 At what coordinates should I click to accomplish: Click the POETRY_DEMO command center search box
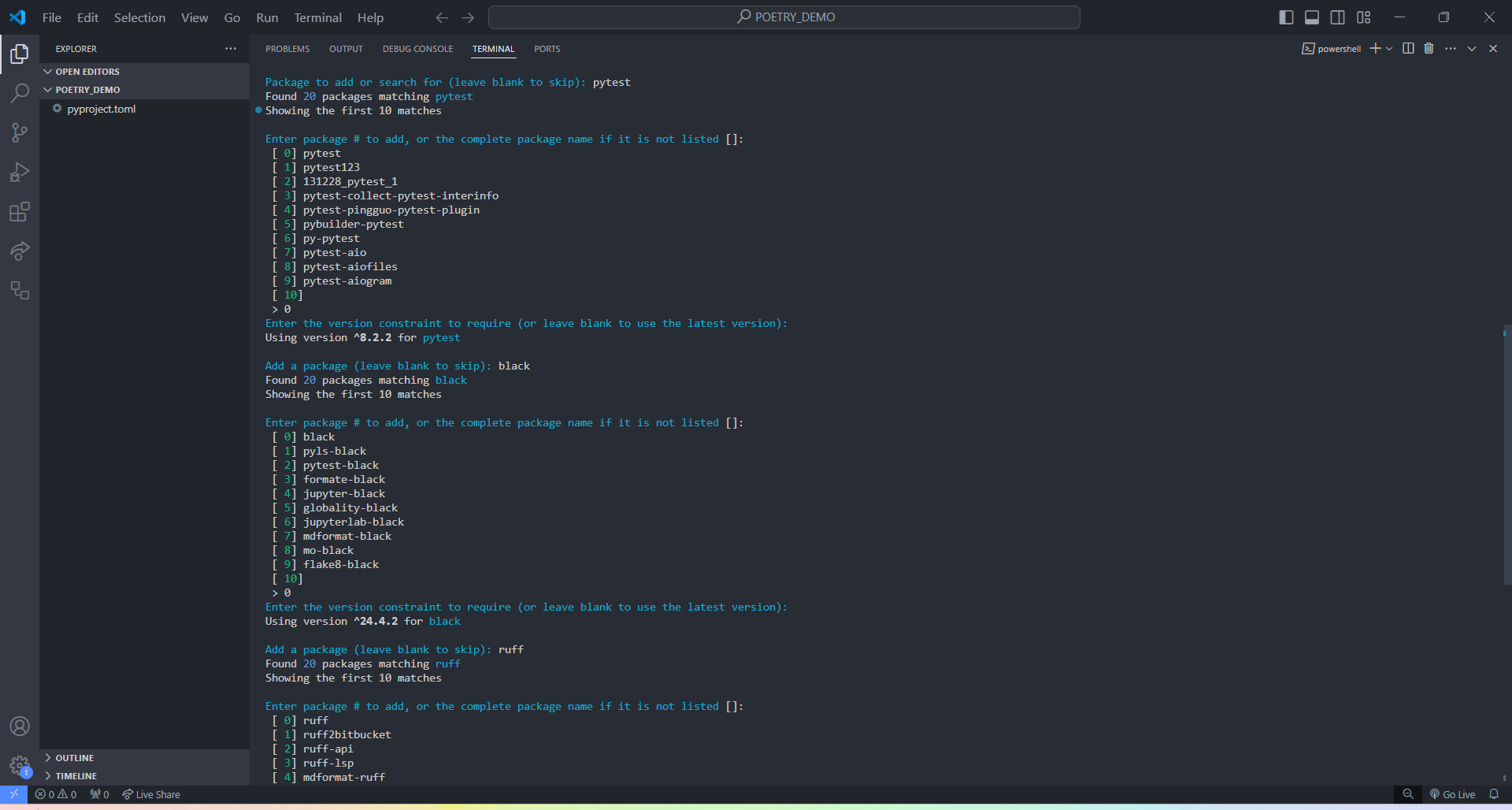(784, 17)
